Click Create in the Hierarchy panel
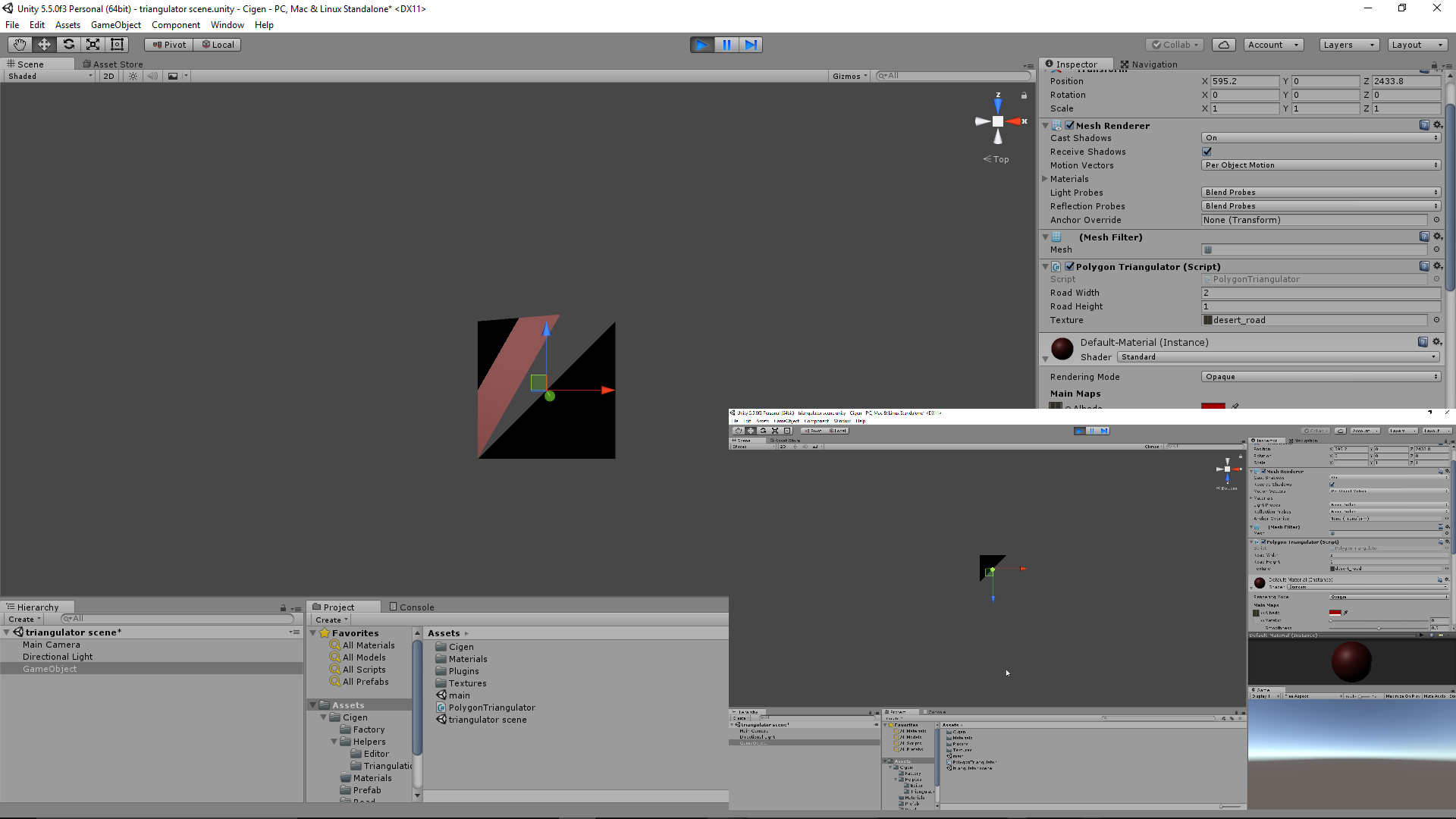 25,620
